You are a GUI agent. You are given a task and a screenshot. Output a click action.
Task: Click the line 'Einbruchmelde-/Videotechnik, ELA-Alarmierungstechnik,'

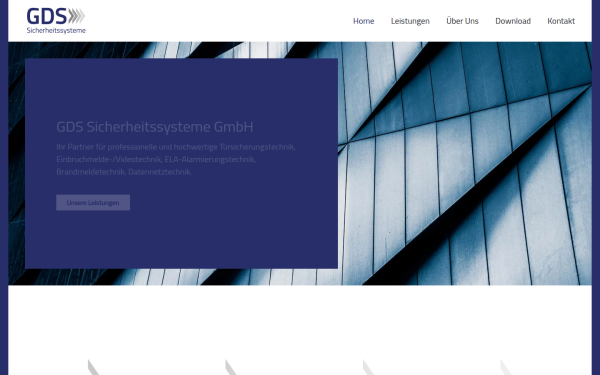coord(156,159)
